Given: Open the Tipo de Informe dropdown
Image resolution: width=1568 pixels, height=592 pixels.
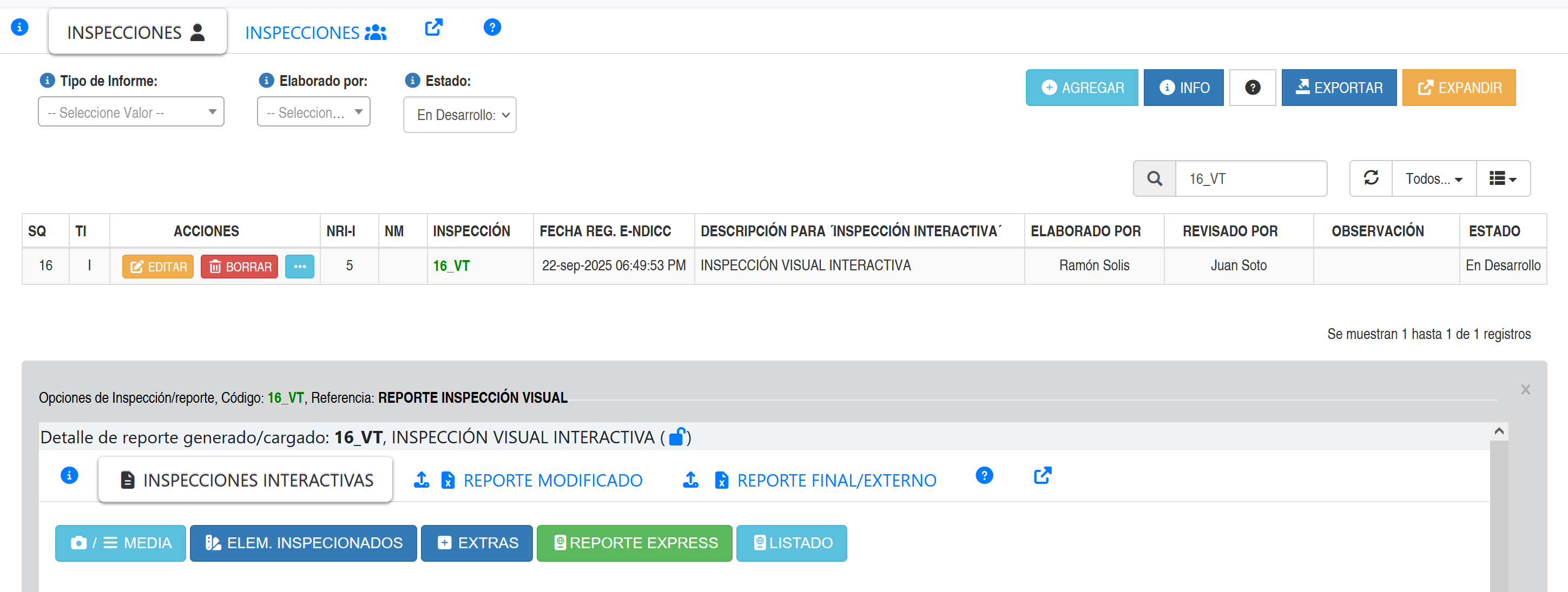Looking at the screenshot, I should [131, 112].
